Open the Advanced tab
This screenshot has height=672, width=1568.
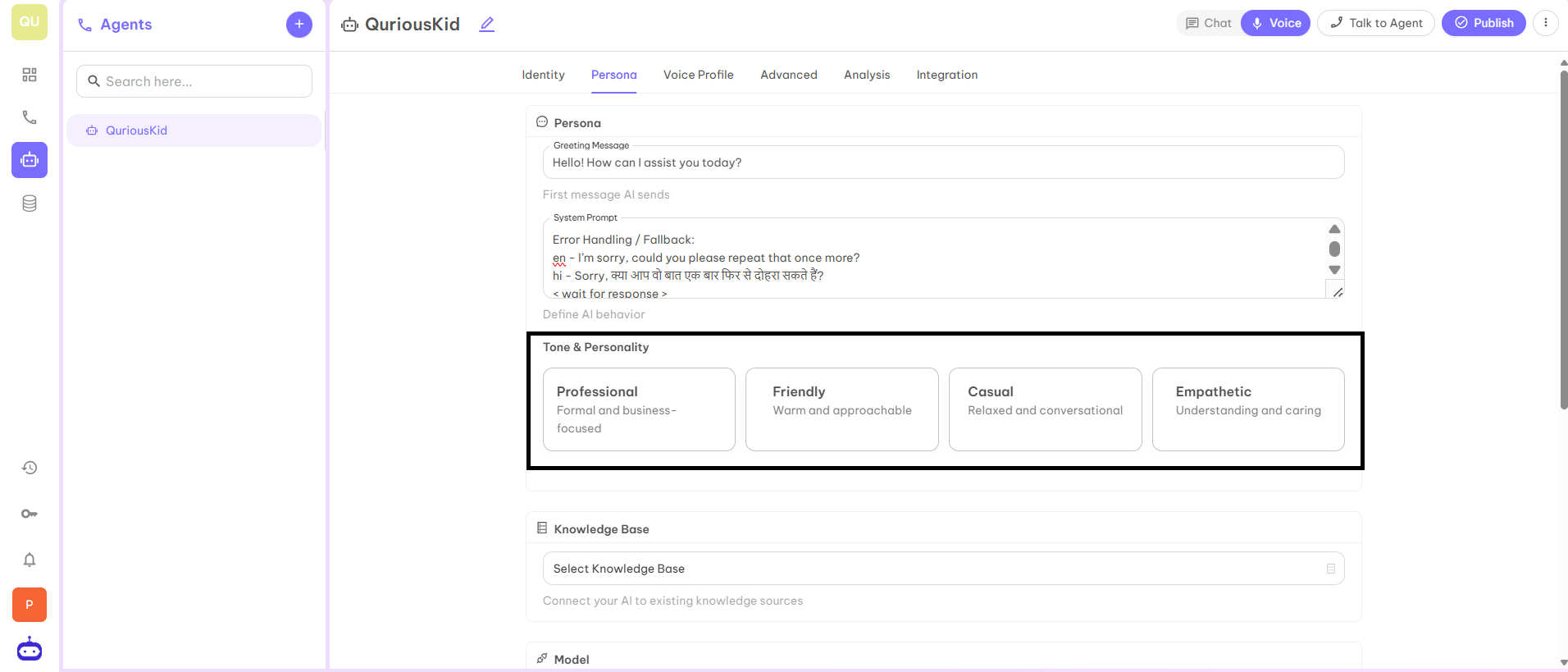click(x=789, y=75)
